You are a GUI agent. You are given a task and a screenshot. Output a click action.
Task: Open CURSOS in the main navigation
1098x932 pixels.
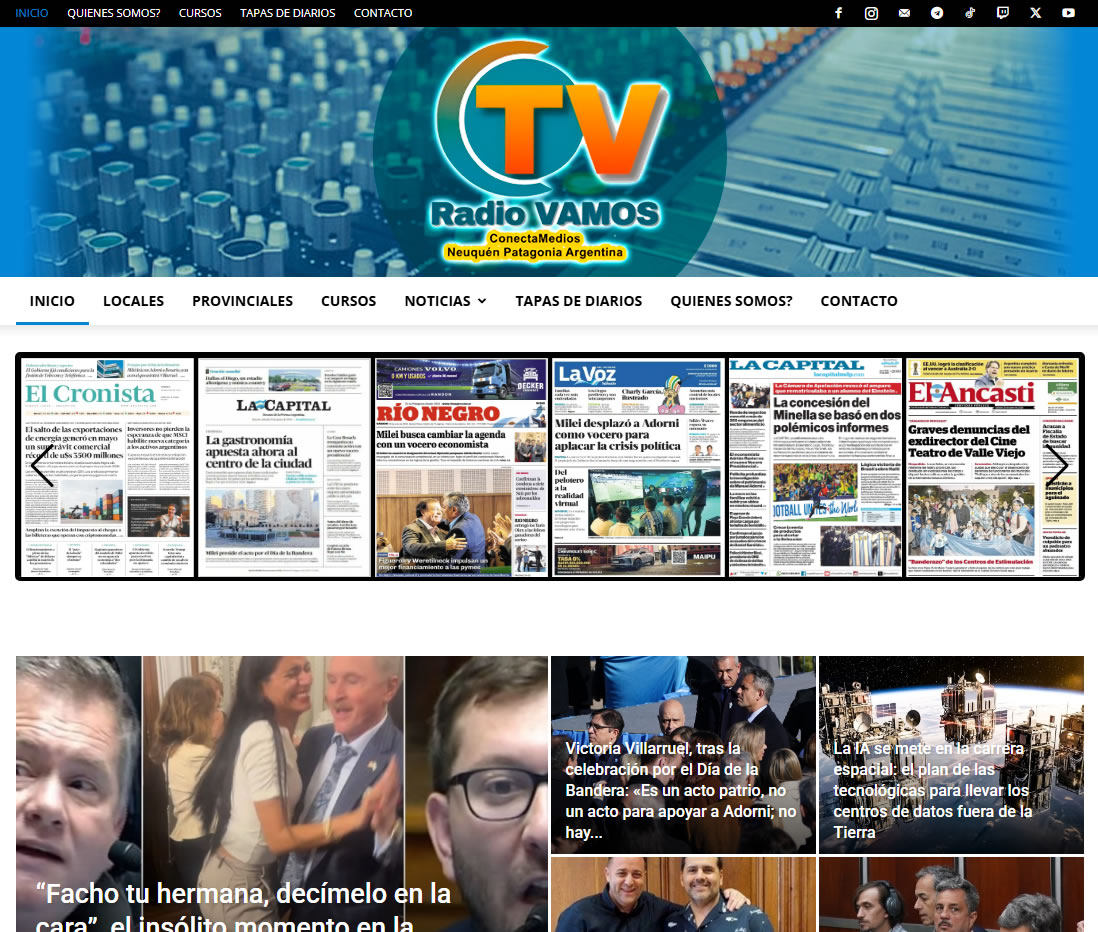(x=348, y=301)
